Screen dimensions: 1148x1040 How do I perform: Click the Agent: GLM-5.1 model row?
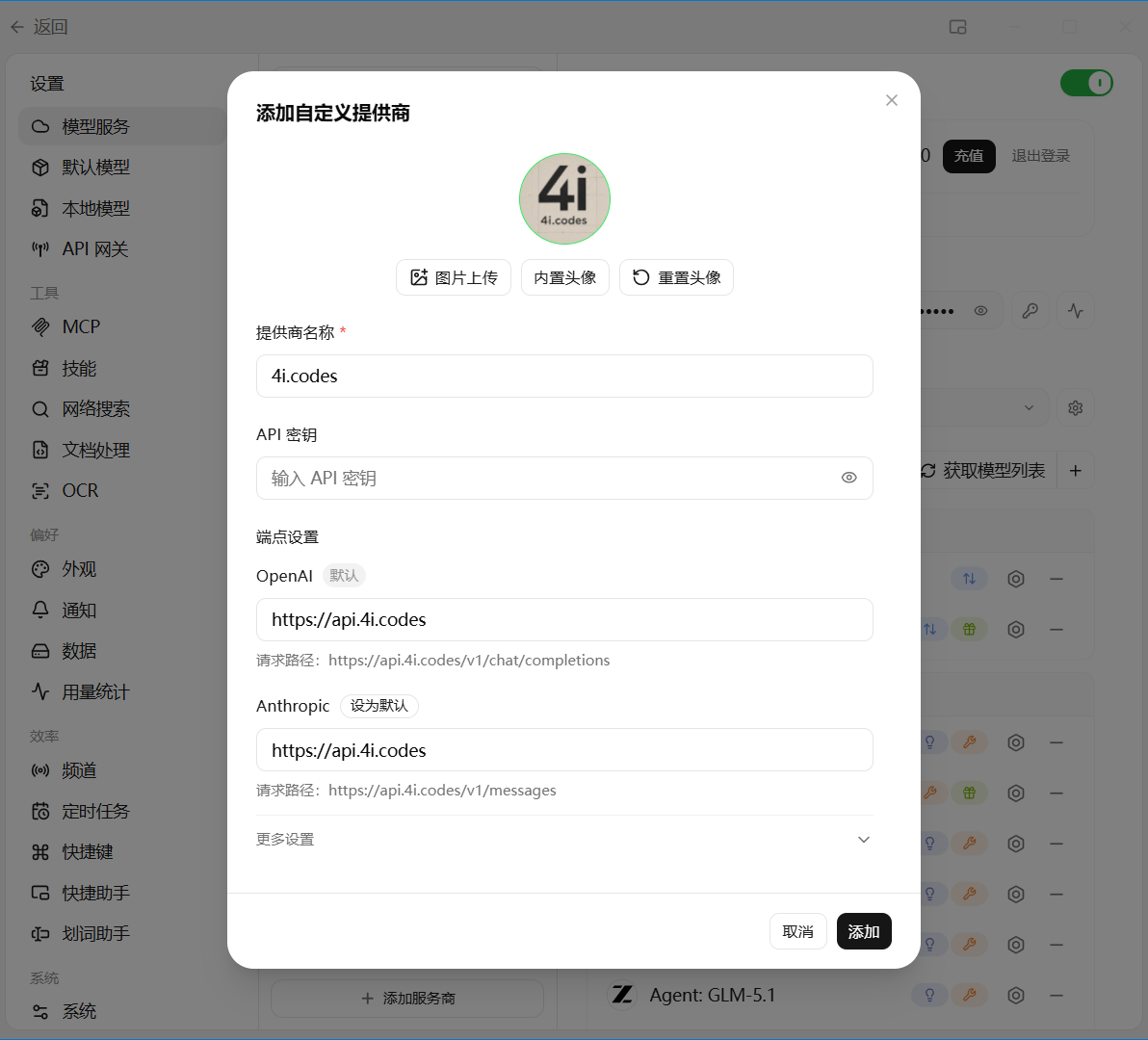tap(841, 996)
